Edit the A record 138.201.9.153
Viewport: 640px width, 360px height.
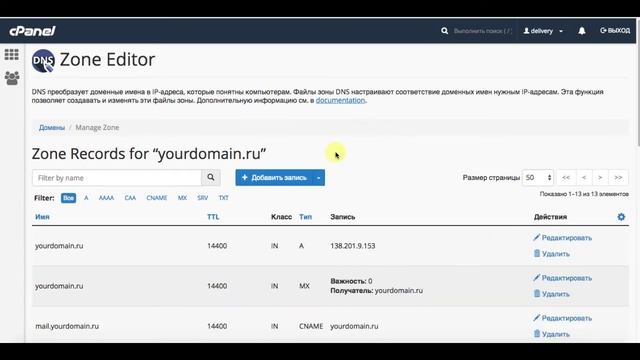click(562, 238)
